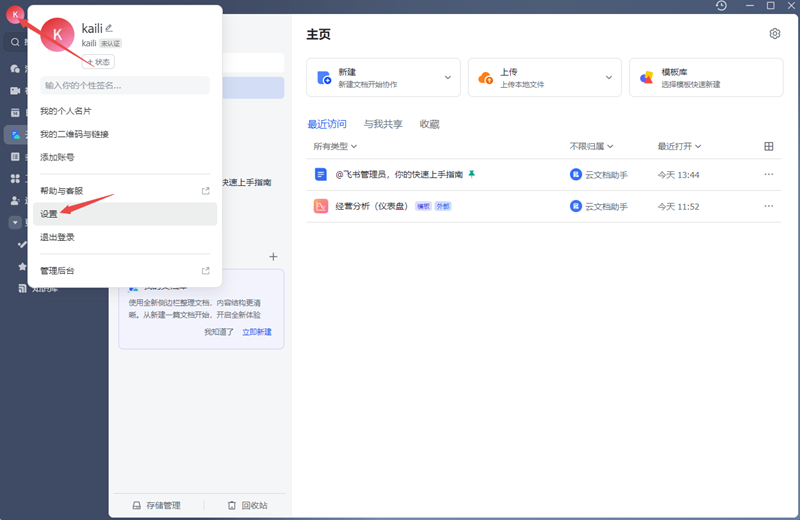Open the sidebar search icon
The height and width of the screenshot is (520, 800).
[x=15, y=42]
